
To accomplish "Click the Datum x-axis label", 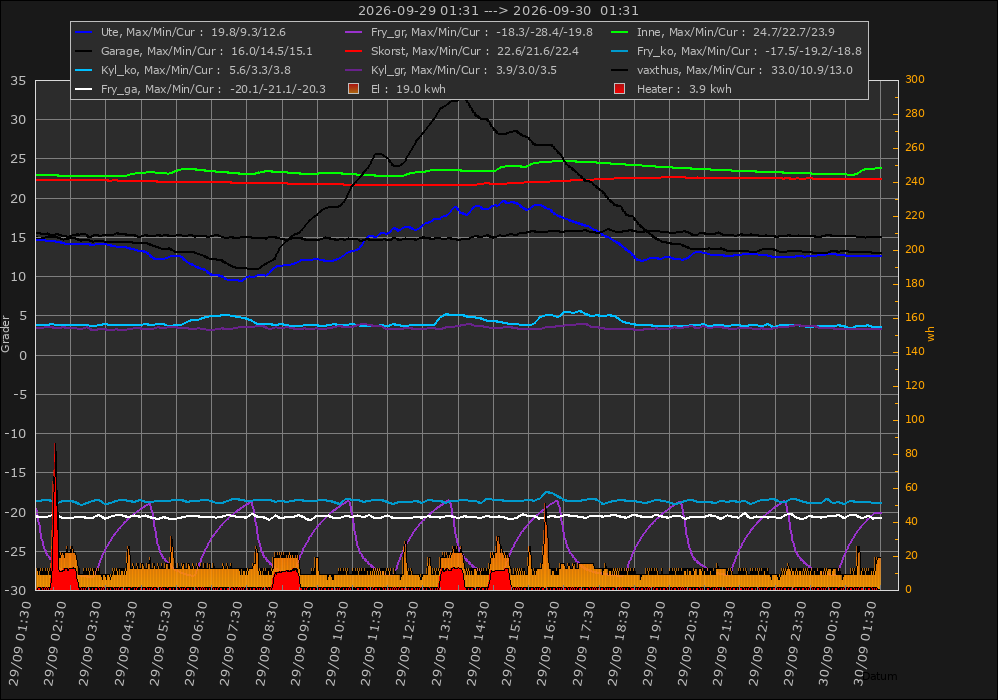I will point(880,676).
